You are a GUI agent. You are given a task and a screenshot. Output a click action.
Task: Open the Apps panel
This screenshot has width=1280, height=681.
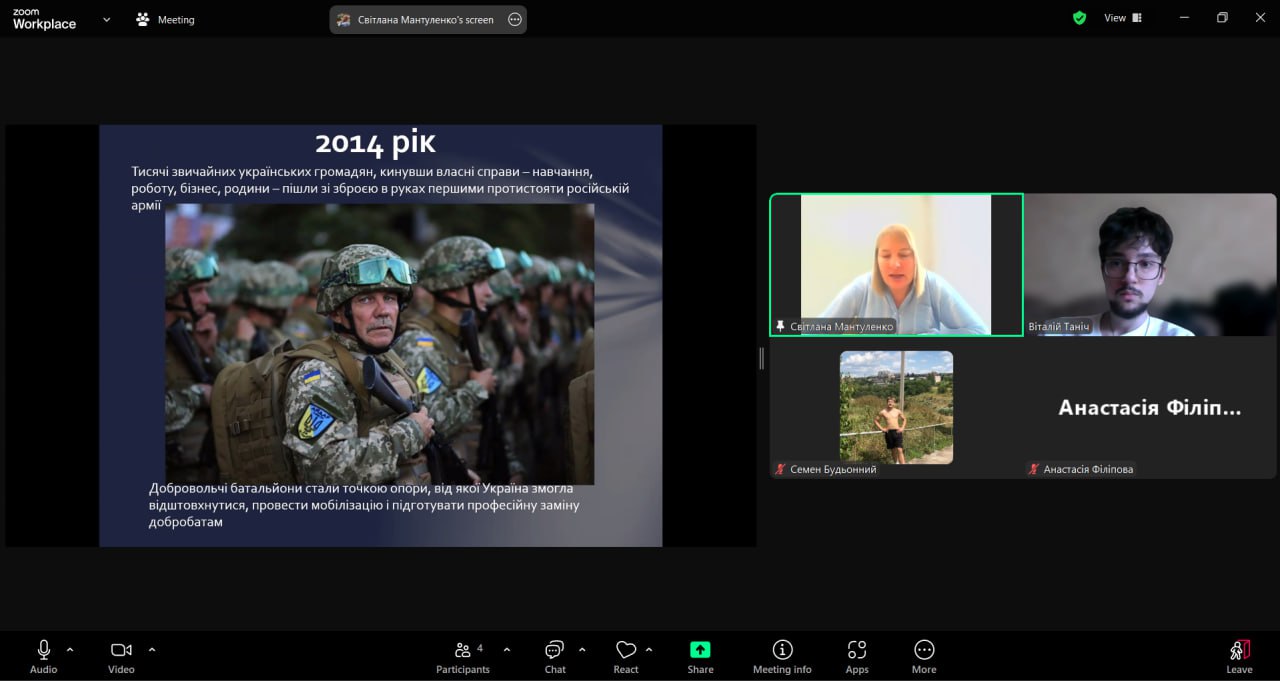(x=857, y=656)
